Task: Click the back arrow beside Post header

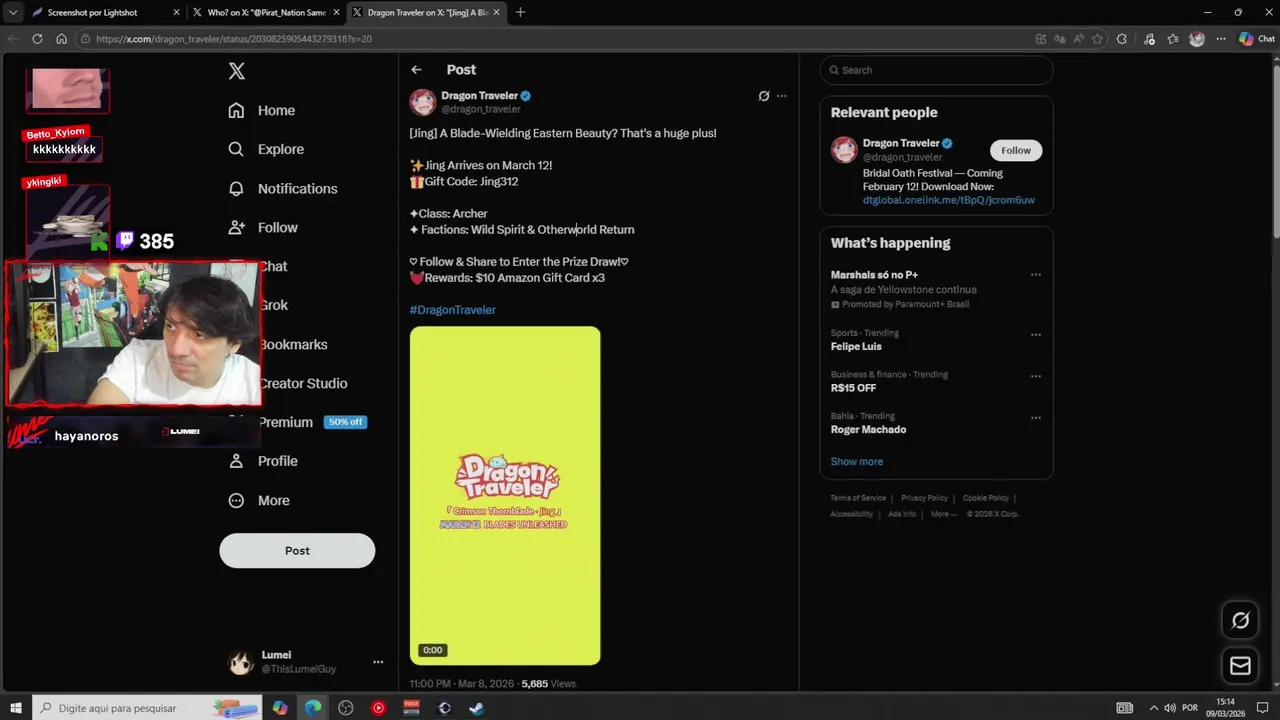Action: click(x=416, y=70)
